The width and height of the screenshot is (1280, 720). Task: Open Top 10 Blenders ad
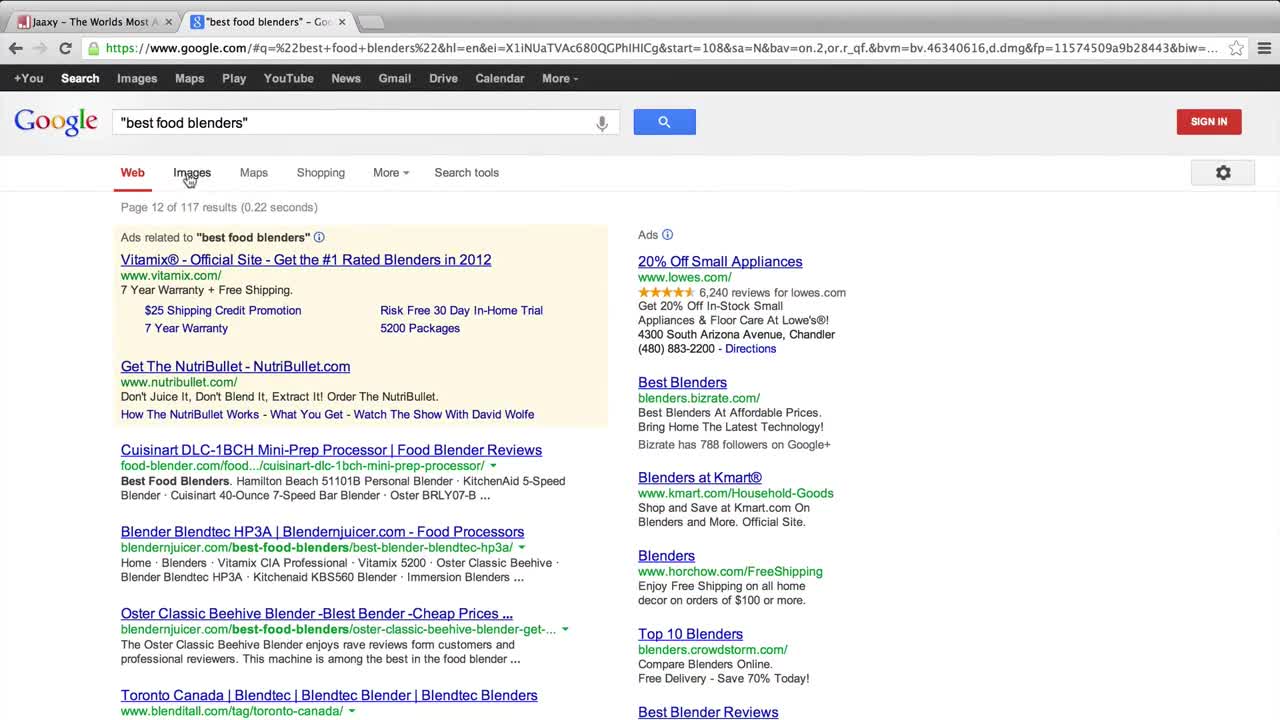690,634
